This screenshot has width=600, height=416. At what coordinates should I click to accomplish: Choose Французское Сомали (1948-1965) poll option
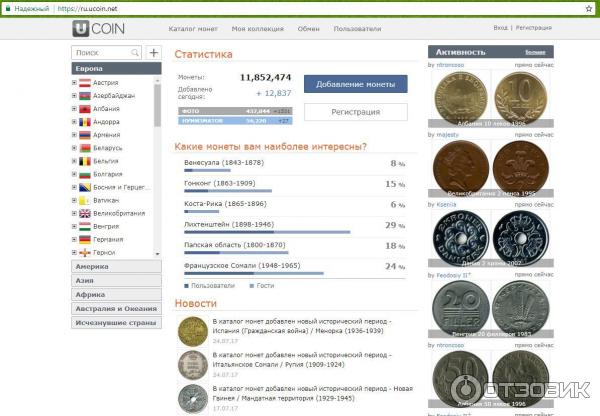pos(242,266)
